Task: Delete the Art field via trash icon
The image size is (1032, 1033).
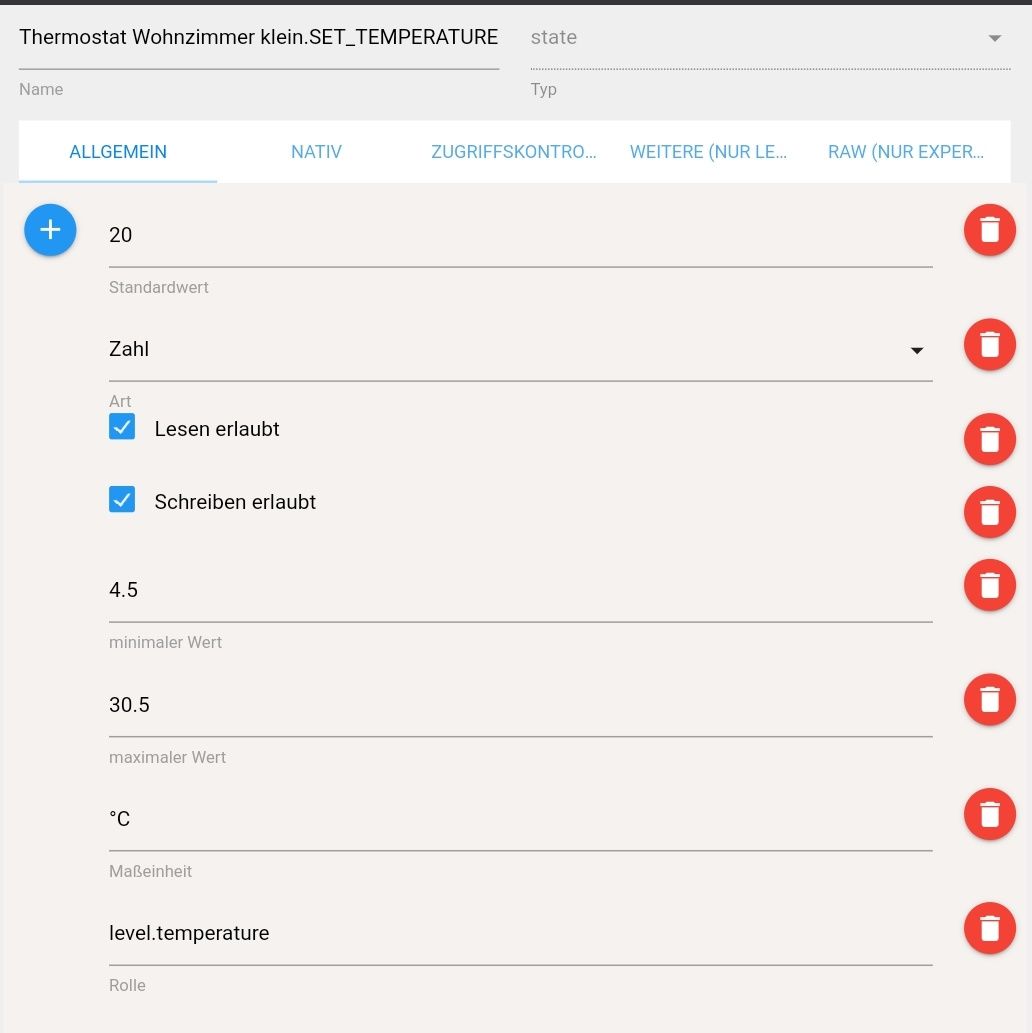Action: click(989, 345)
